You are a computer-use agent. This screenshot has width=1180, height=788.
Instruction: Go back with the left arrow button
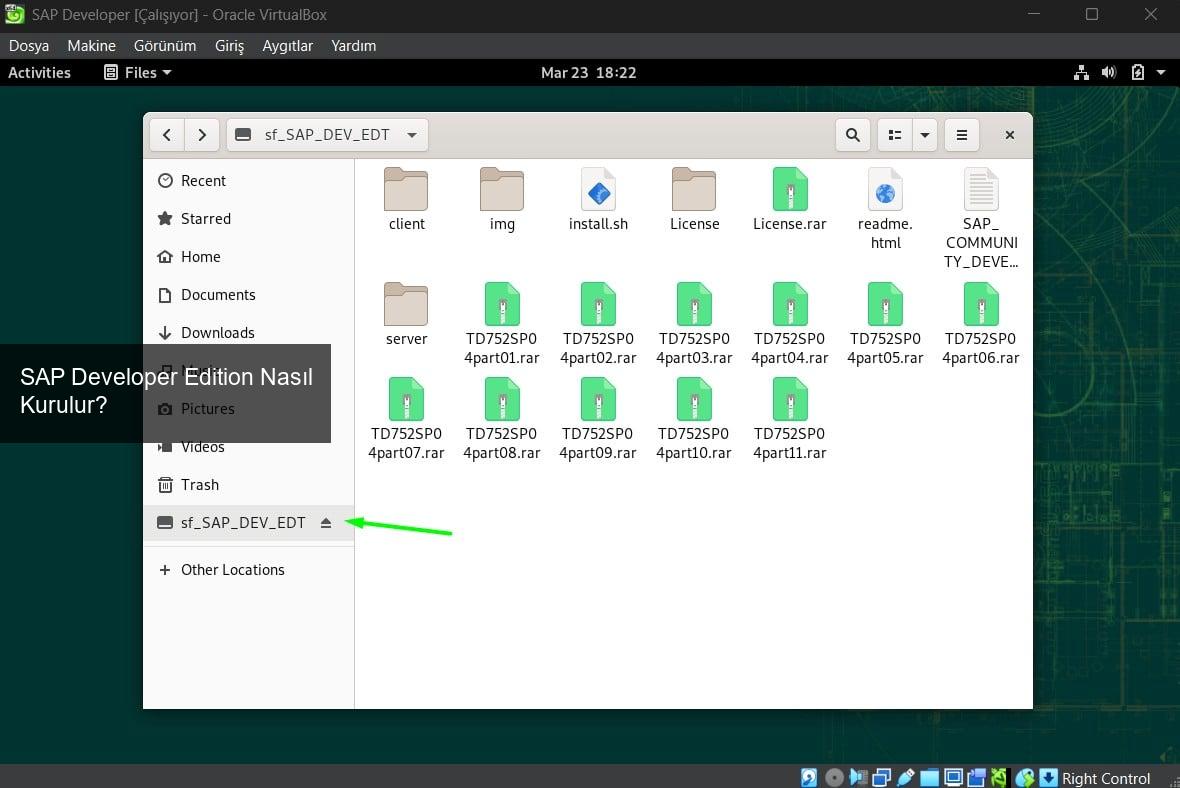(166, 135)
